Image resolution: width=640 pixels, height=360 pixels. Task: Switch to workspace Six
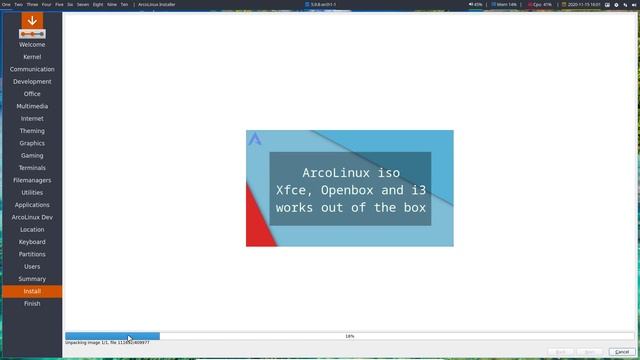pyautogui.click(x=70, y=4)
